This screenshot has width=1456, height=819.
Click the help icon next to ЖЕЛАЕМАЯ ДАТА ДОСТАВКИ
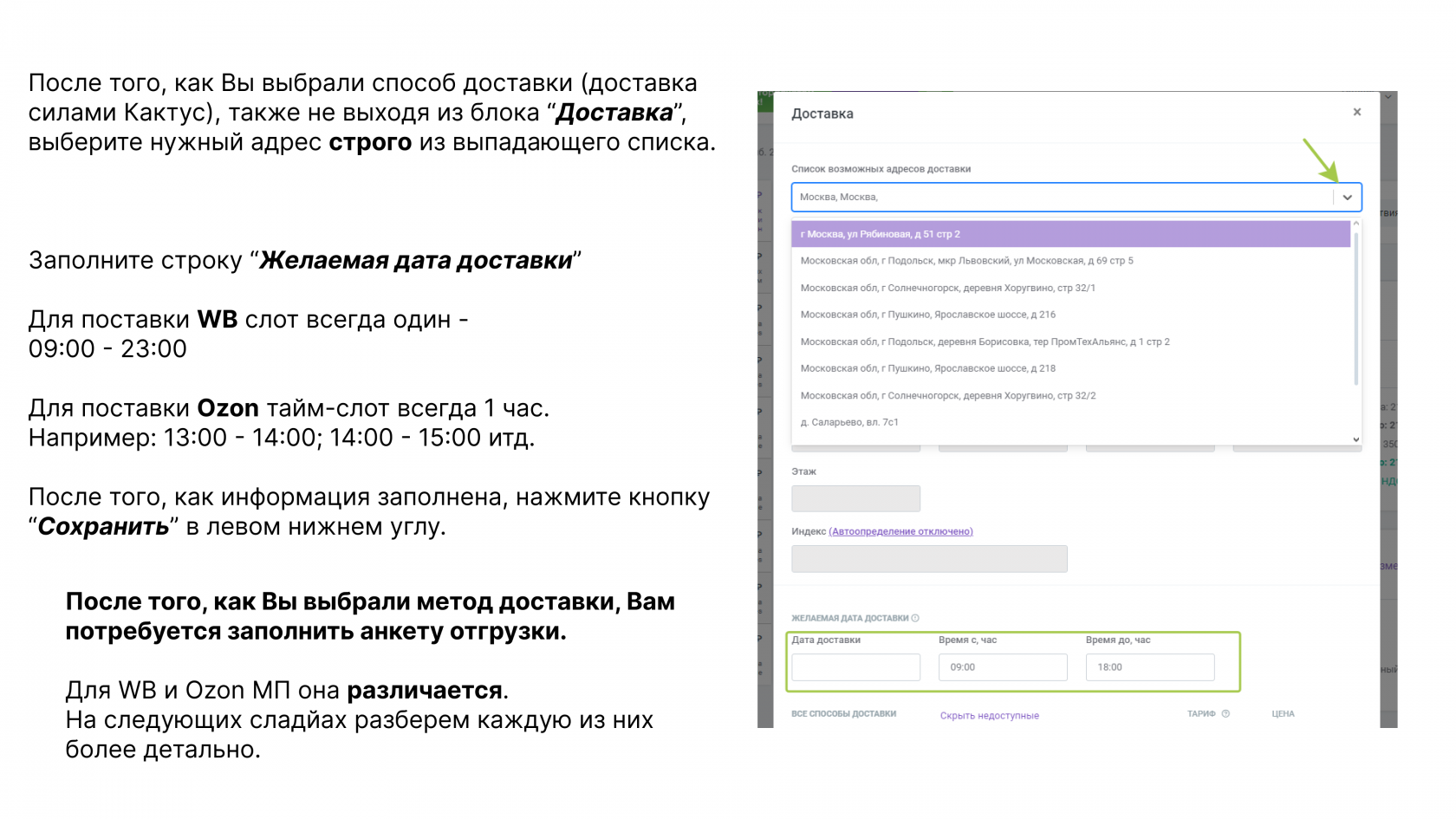point(916,618)
